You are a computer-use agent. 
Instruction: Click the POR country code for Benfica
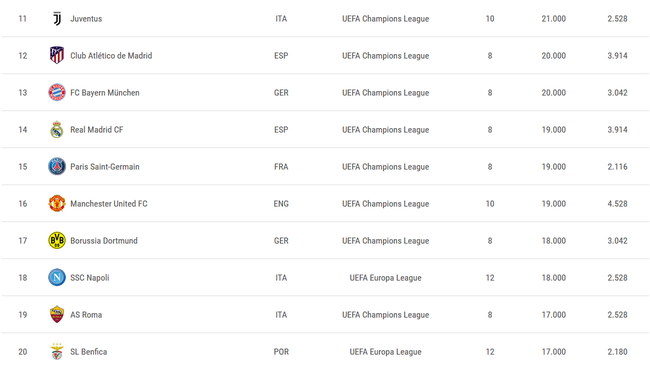pos(281,352)
